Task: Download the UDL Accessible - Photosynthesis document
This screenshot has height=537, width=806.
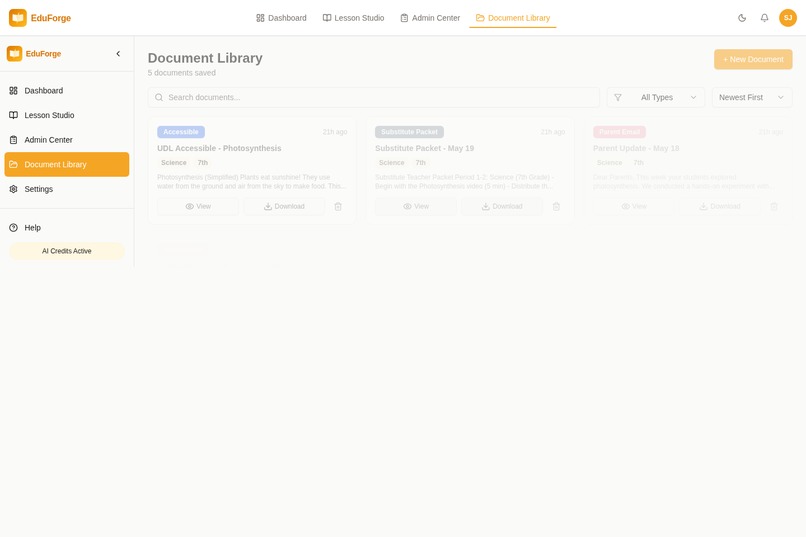Action: pos(284,206)
